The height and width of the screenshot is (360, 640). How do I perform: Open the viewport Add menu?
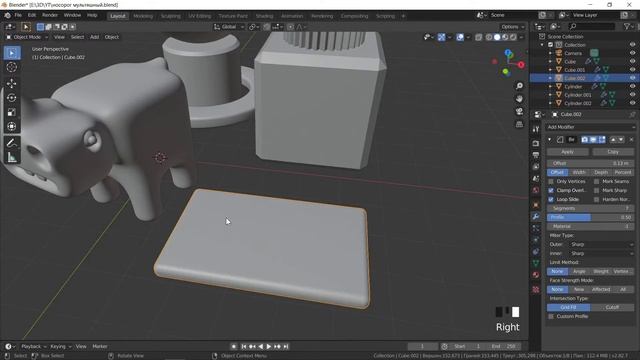click(x=94, y=37)
